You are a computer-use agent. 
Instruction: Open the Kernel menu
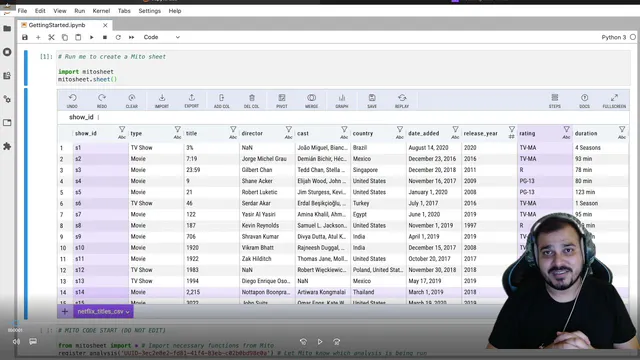101,11
